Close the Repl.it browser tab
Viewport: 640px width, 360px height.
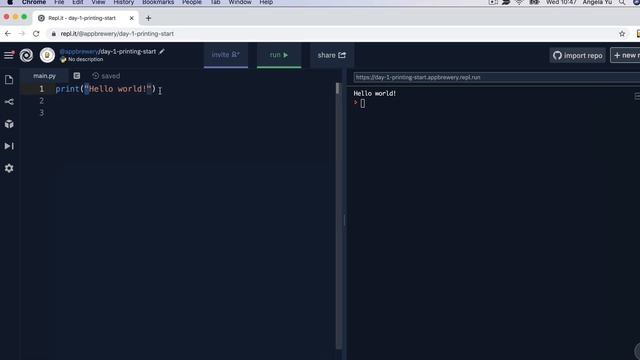pyautogui.click(x=131, y=18)
